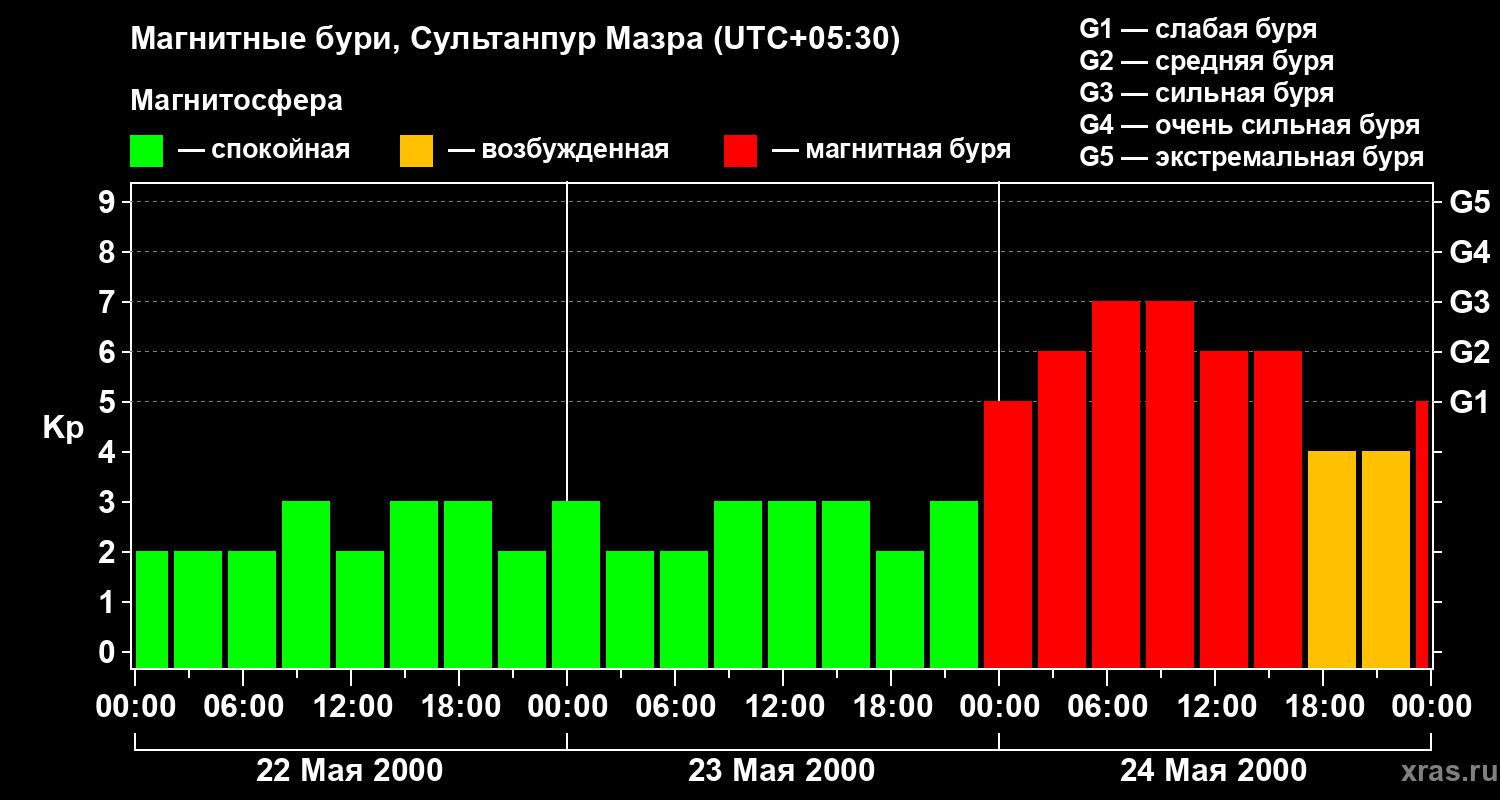Click the chart title 'Магнитные бури, Сультанпур Мазра'
The height and width of the screenshot is (800, 1500).
(415, 39)
